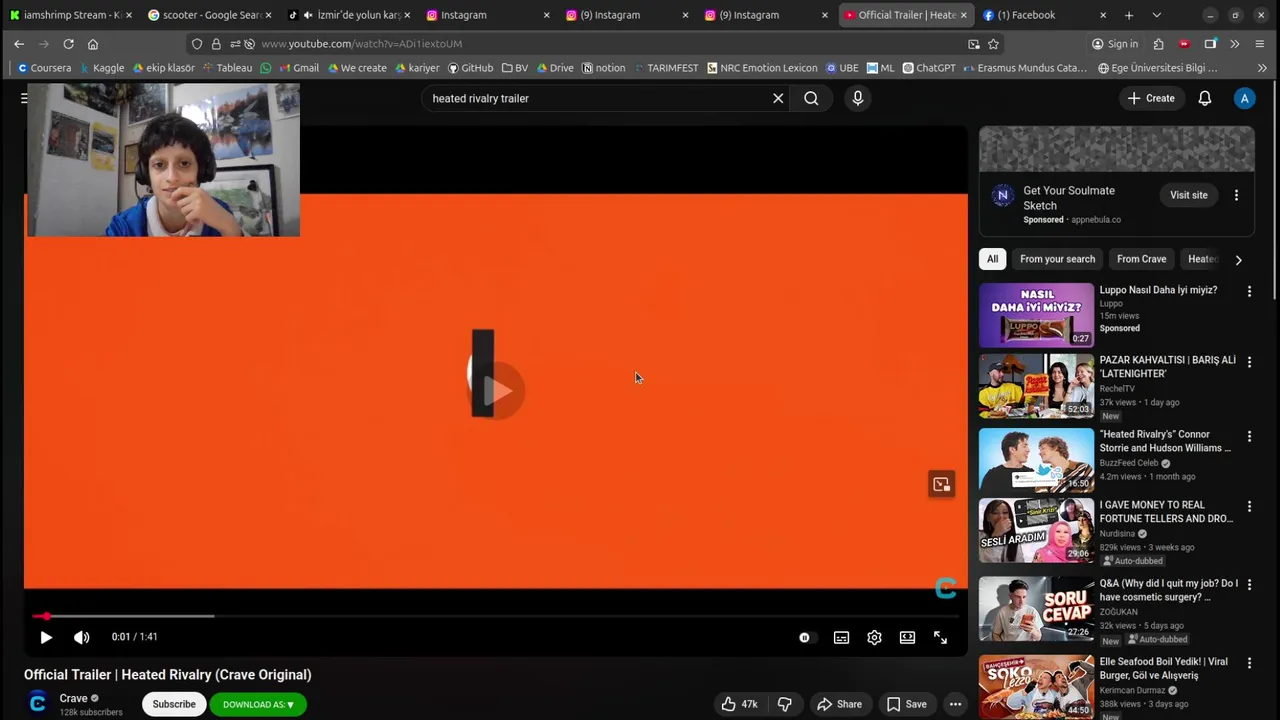Image resolution: width=1280 pixels, height=720 pixels.
Task: Select the 'From your search' filter chip
Action: [1057, 259]
